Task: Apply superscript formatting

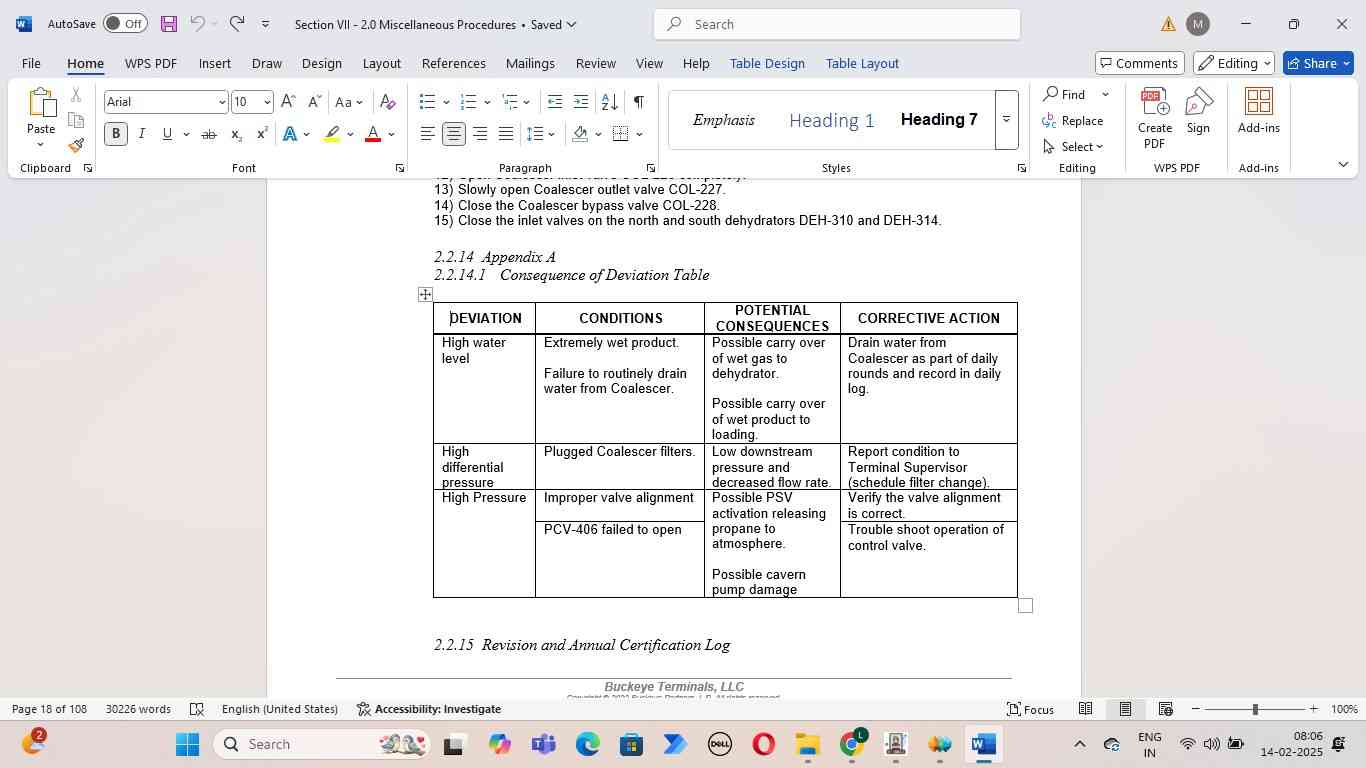Action: (x=262, y=134)
